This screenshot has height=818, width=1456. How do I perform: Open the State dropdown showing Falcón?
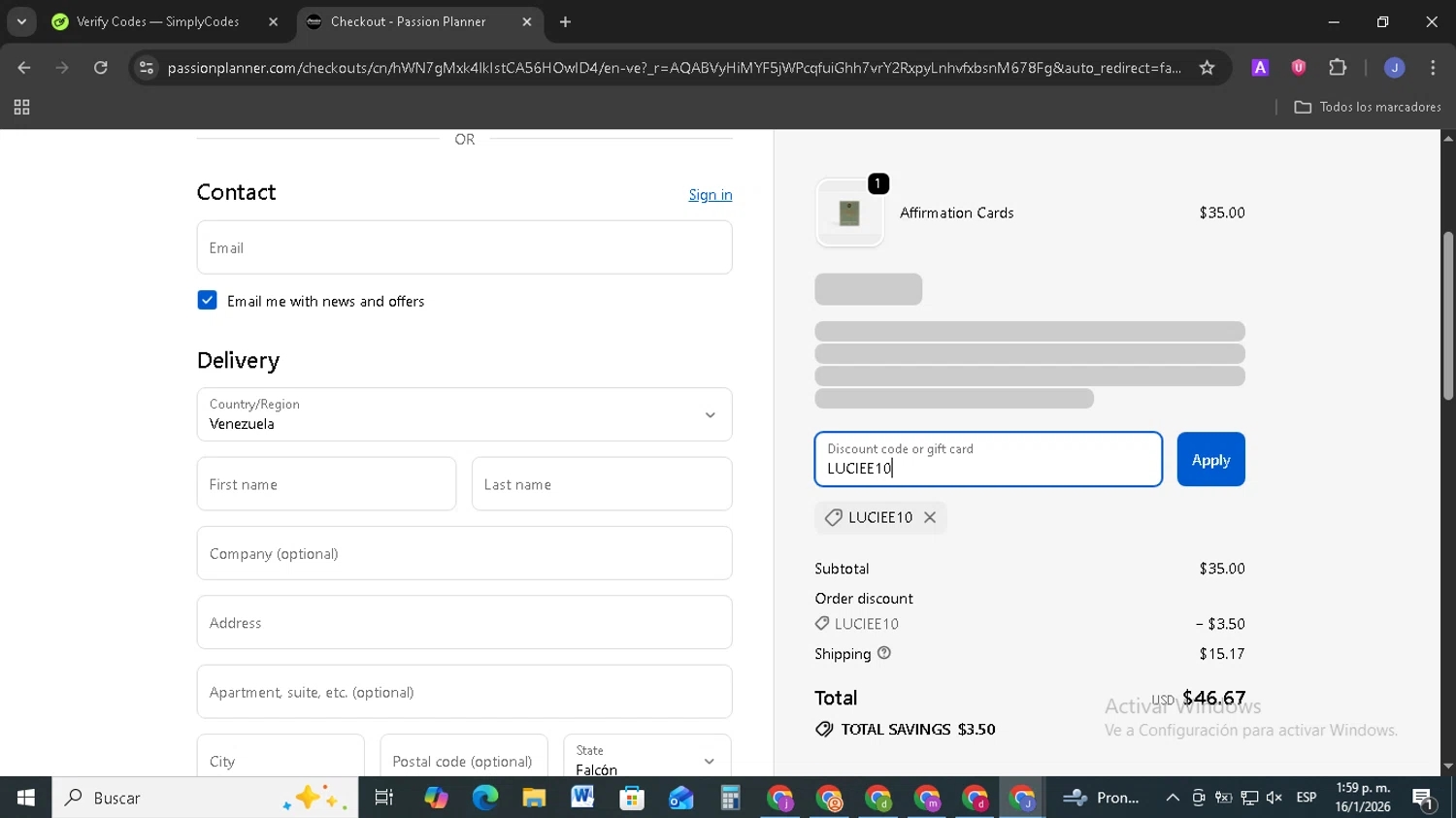[x=646, y=757]
